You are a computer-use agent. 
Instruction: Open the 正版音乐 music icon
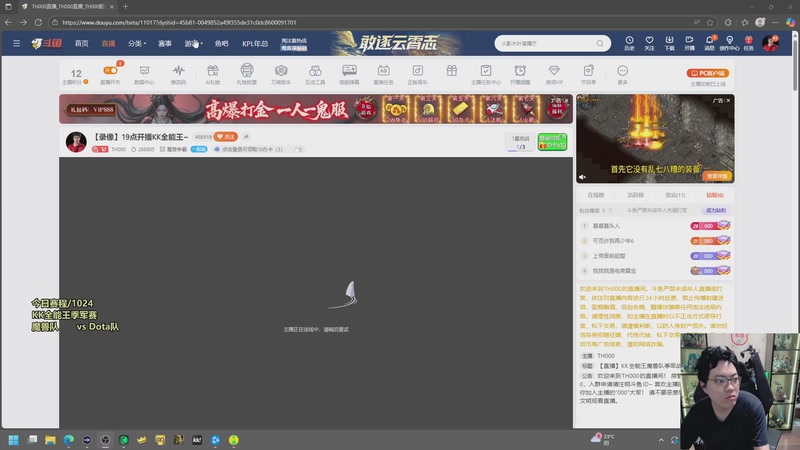click(418, 74)
